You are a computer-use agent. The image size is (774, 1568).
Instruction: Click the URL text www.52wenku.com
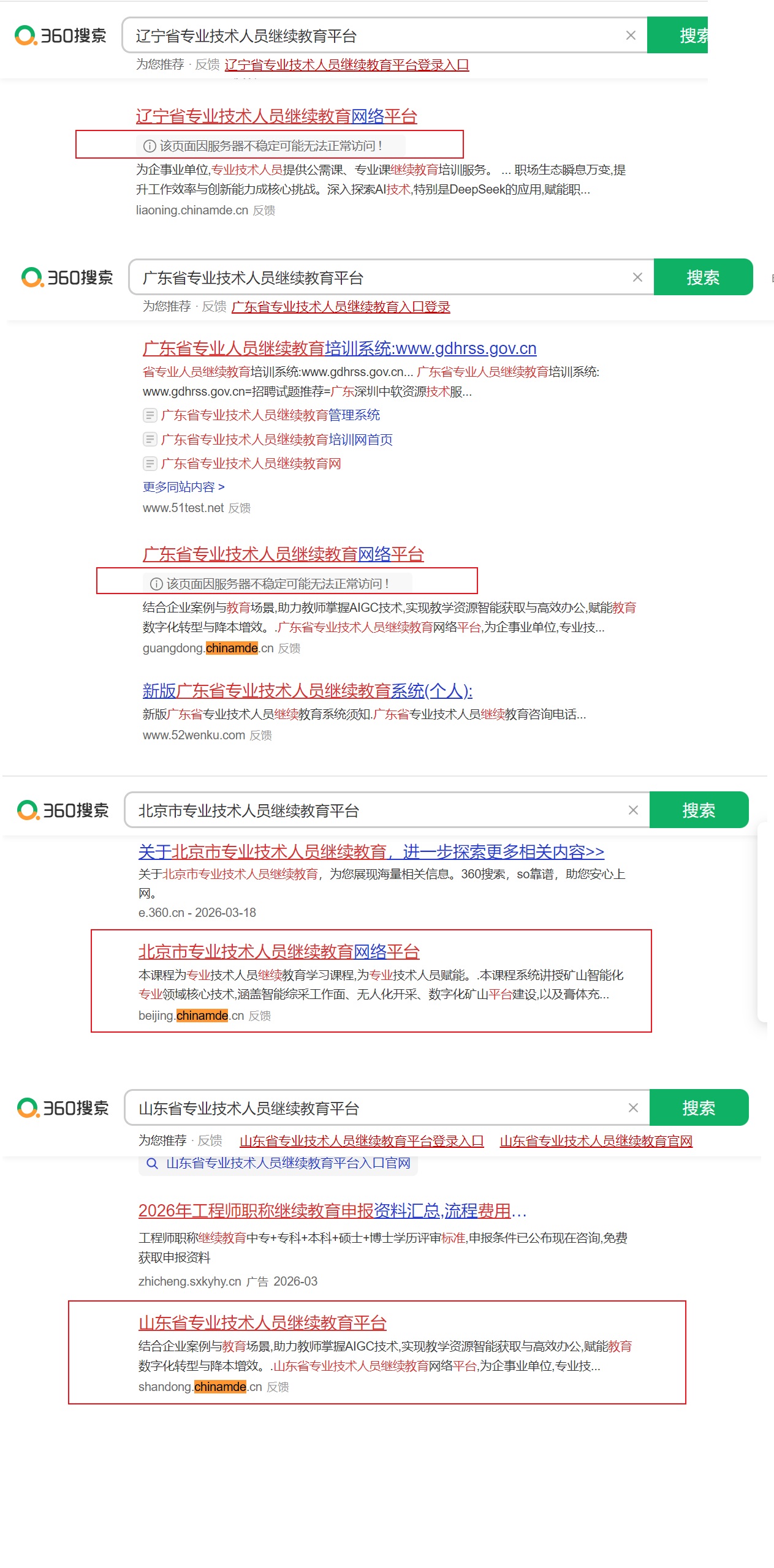[194, 736]
